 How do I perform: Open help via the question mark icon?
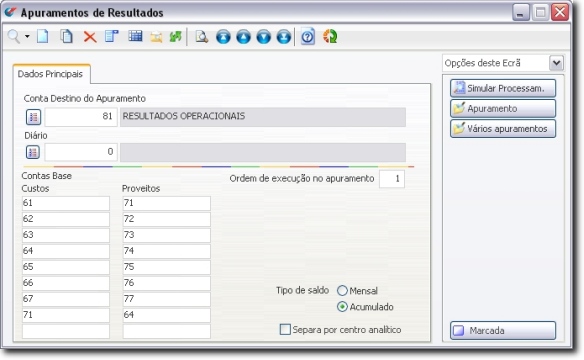click(308, 36)
